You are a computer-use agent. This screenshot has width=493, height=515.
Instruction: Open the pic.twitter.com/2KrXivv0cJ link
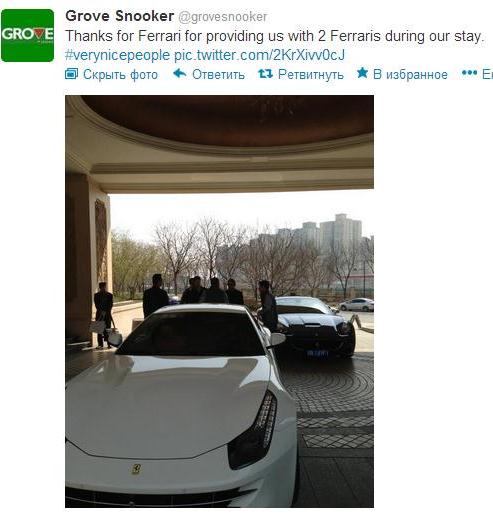(x=259, y=55)
